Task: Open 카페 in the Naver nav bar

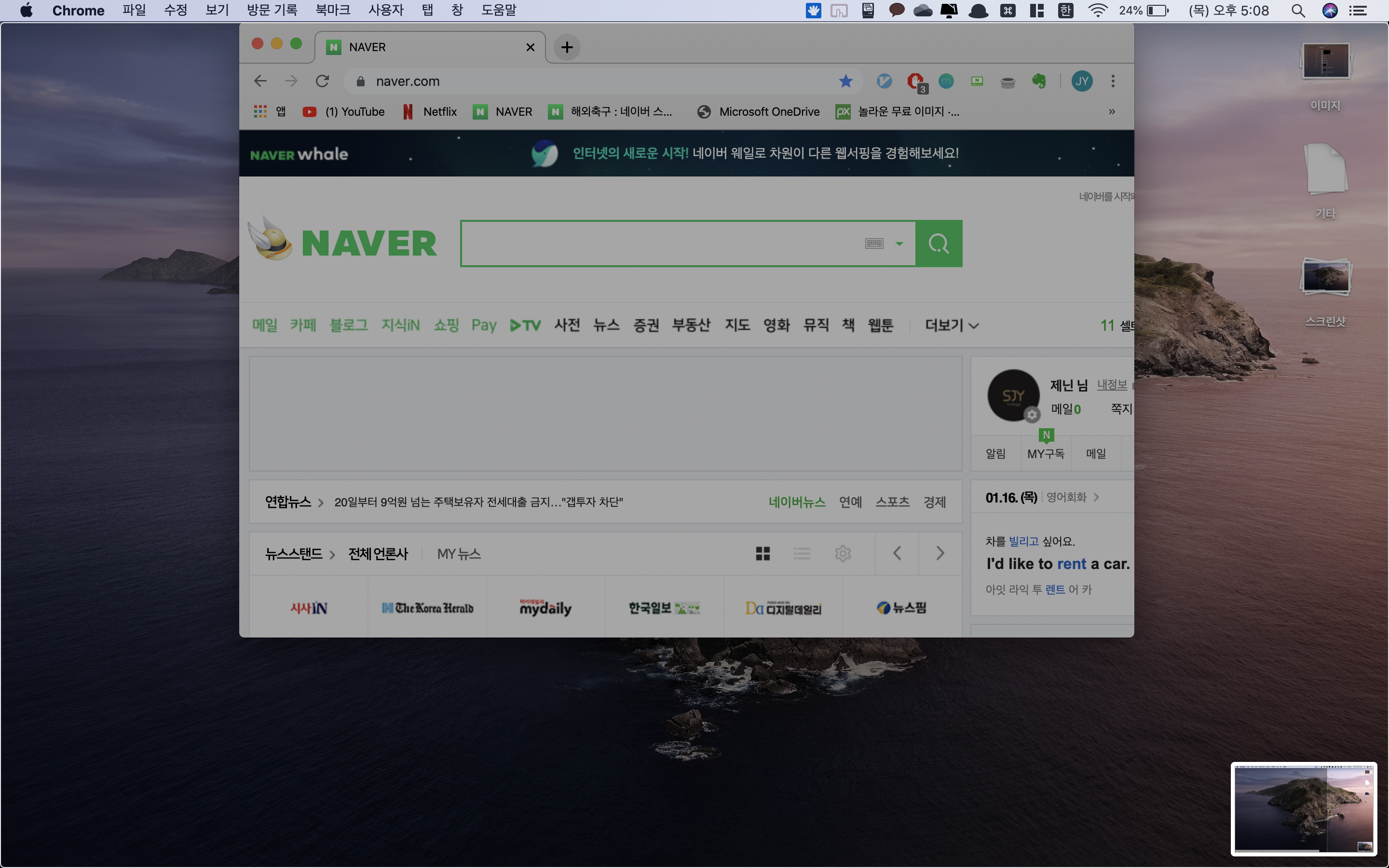Action: click(x=303, y=325)
